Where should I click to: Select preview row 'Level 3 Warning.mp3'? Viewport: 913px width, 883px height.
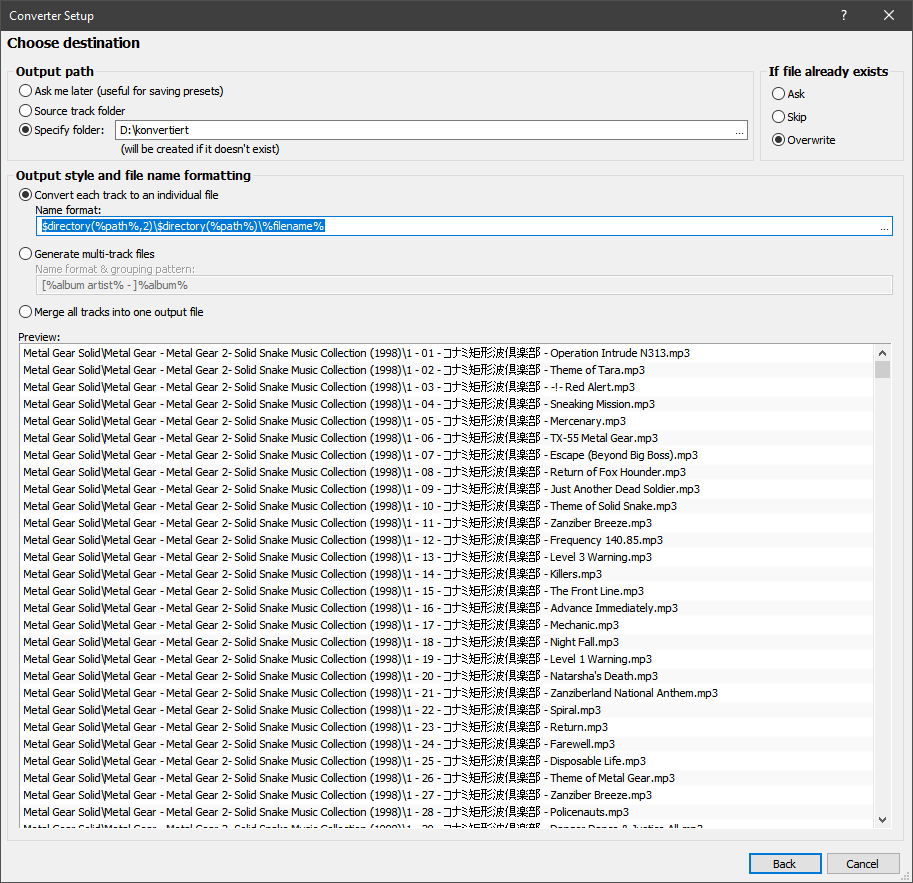tap(446, 557)
